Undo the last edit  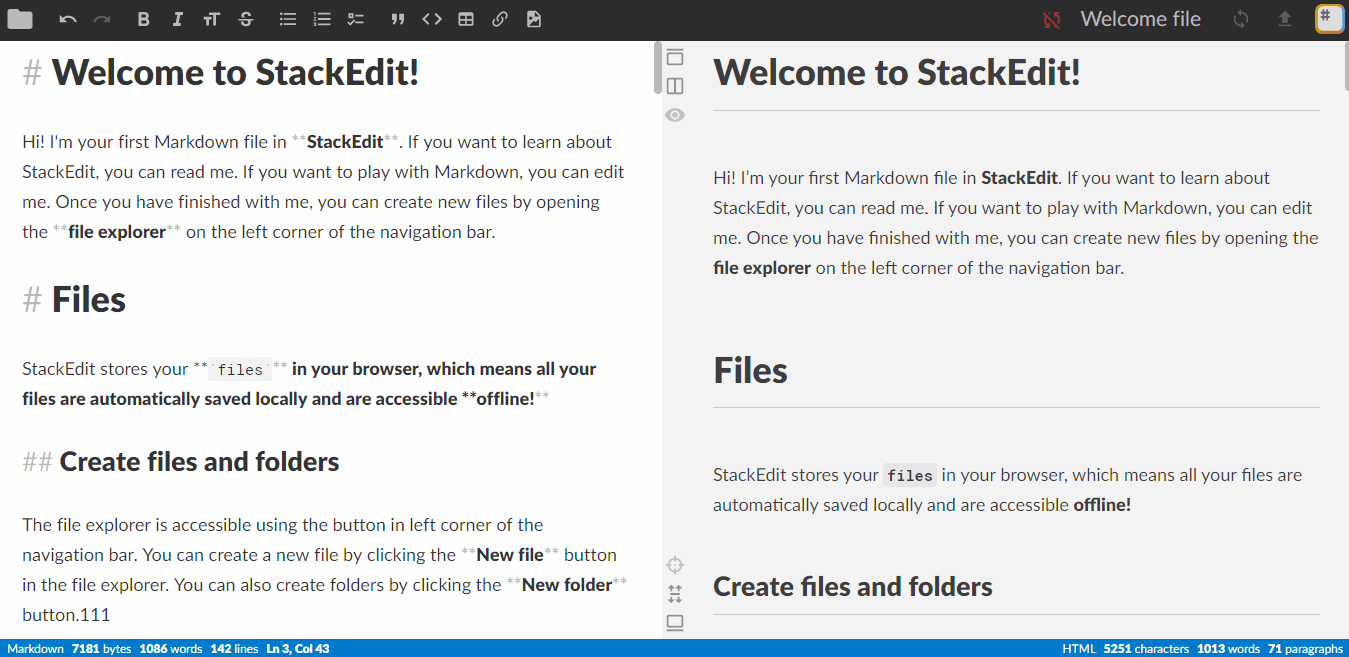tap(68, 19)
